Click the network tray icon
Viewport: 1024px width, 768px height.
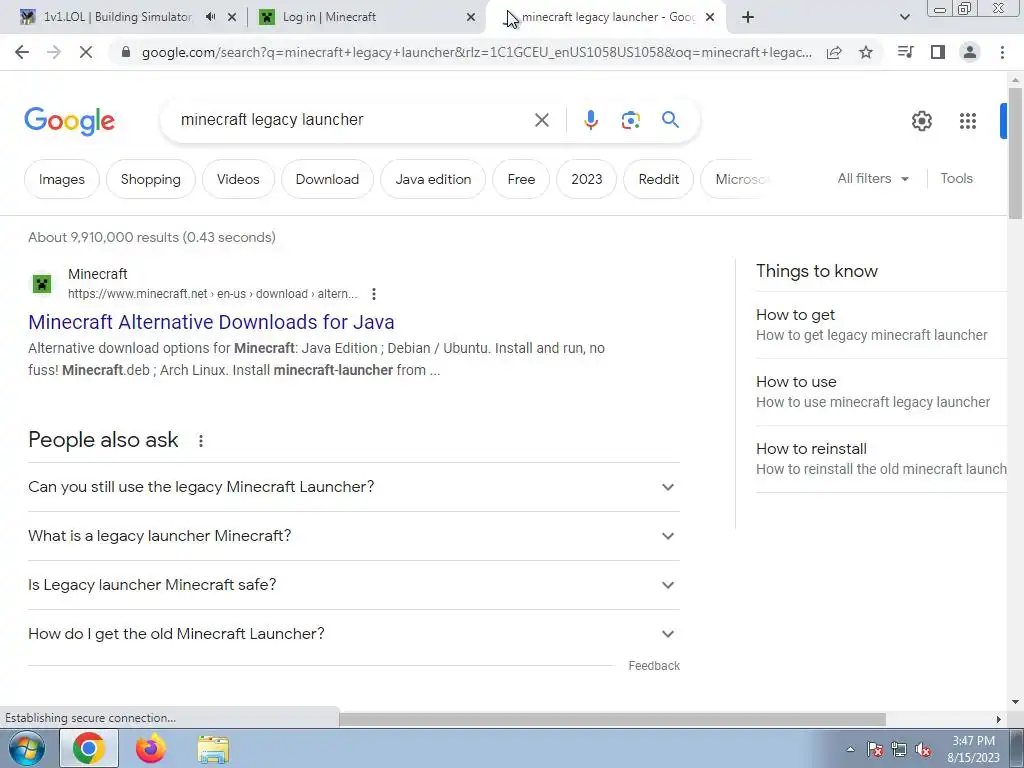click(899, 750)
